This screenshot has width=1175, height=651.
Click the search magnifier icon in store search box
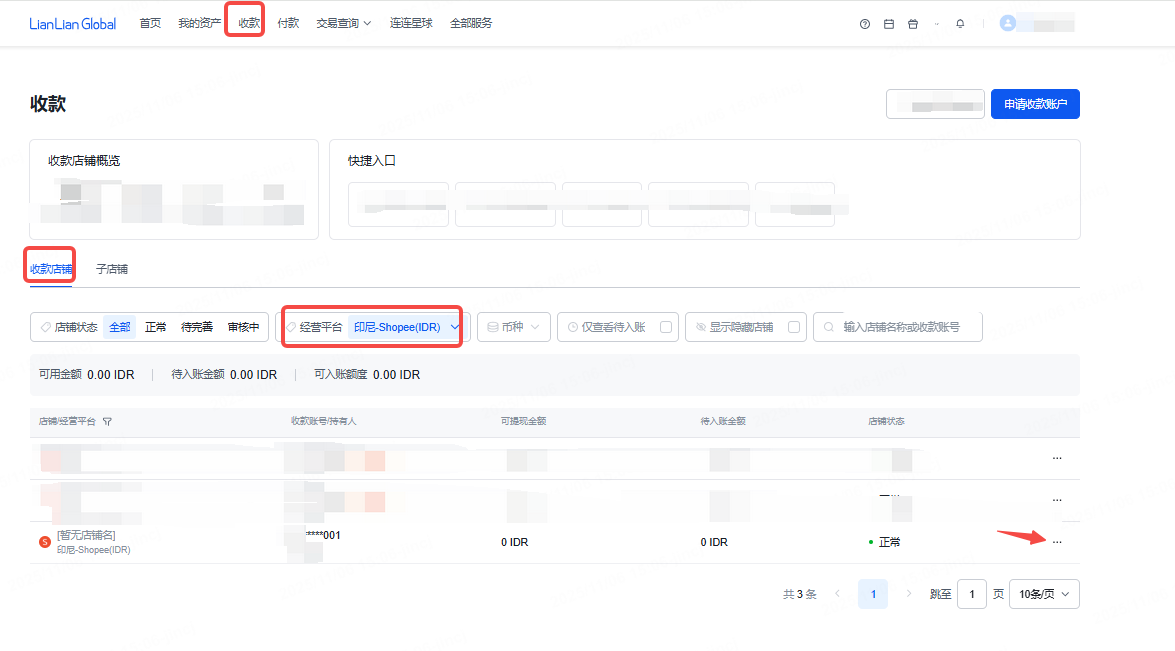(x=829, y=327)
